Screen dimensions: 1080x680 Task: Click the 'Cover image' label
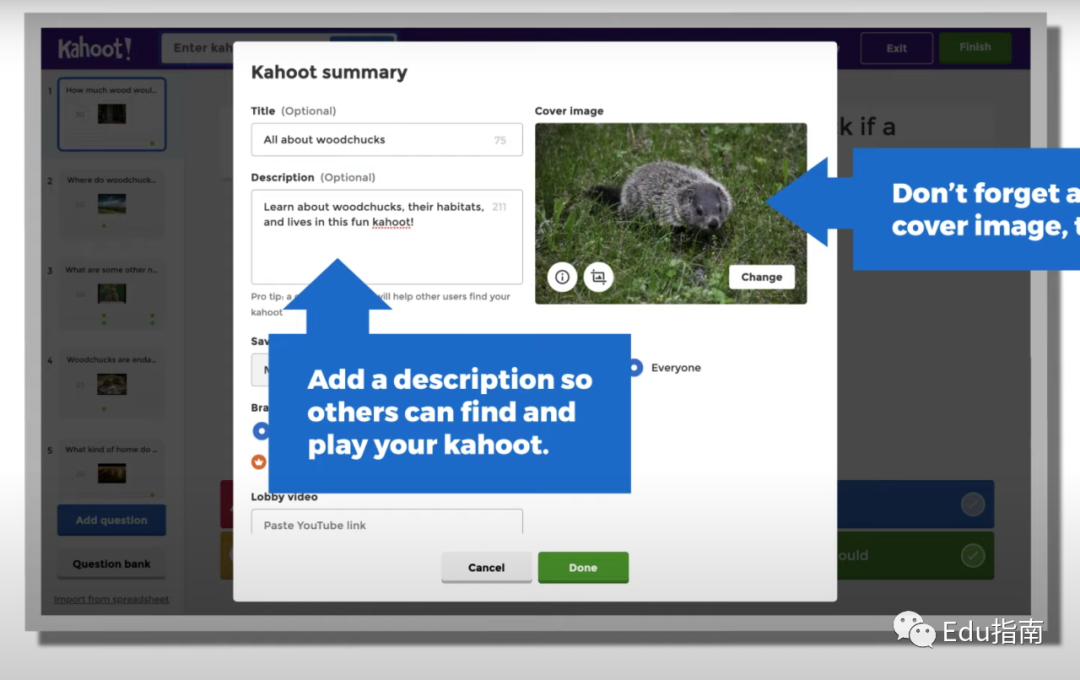click(569, 111)
